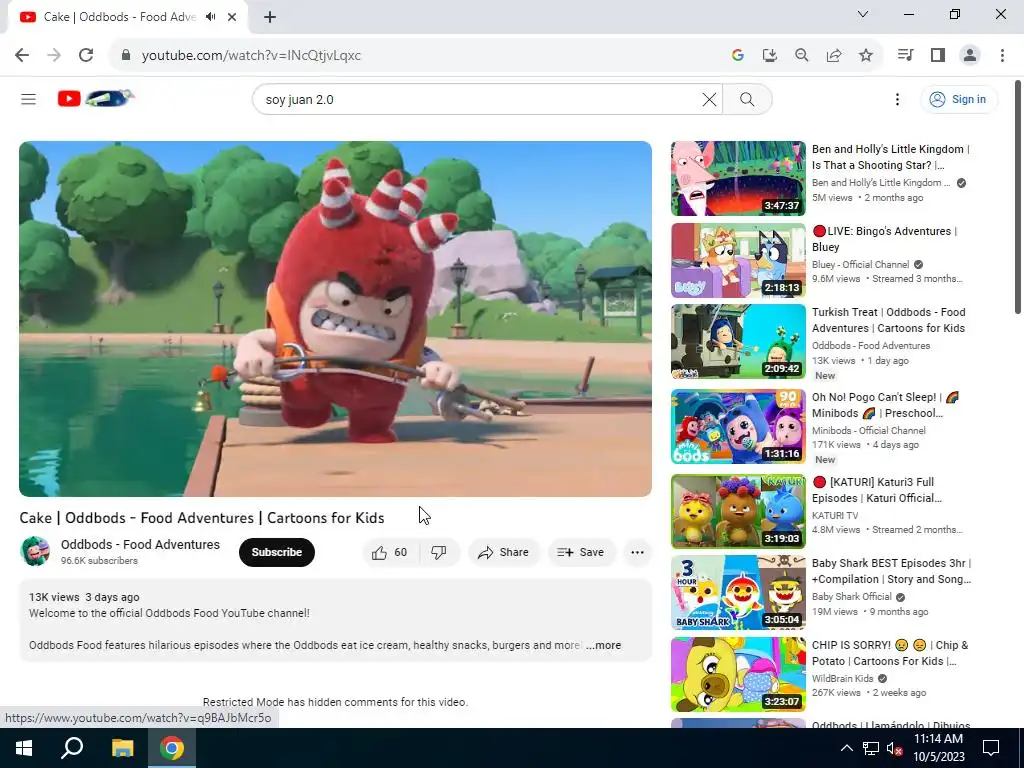The width and height of the screenshot is (1024, 768).
Task: Click the video title text Cake | Oddbods
Action: (x=202, y=518)
